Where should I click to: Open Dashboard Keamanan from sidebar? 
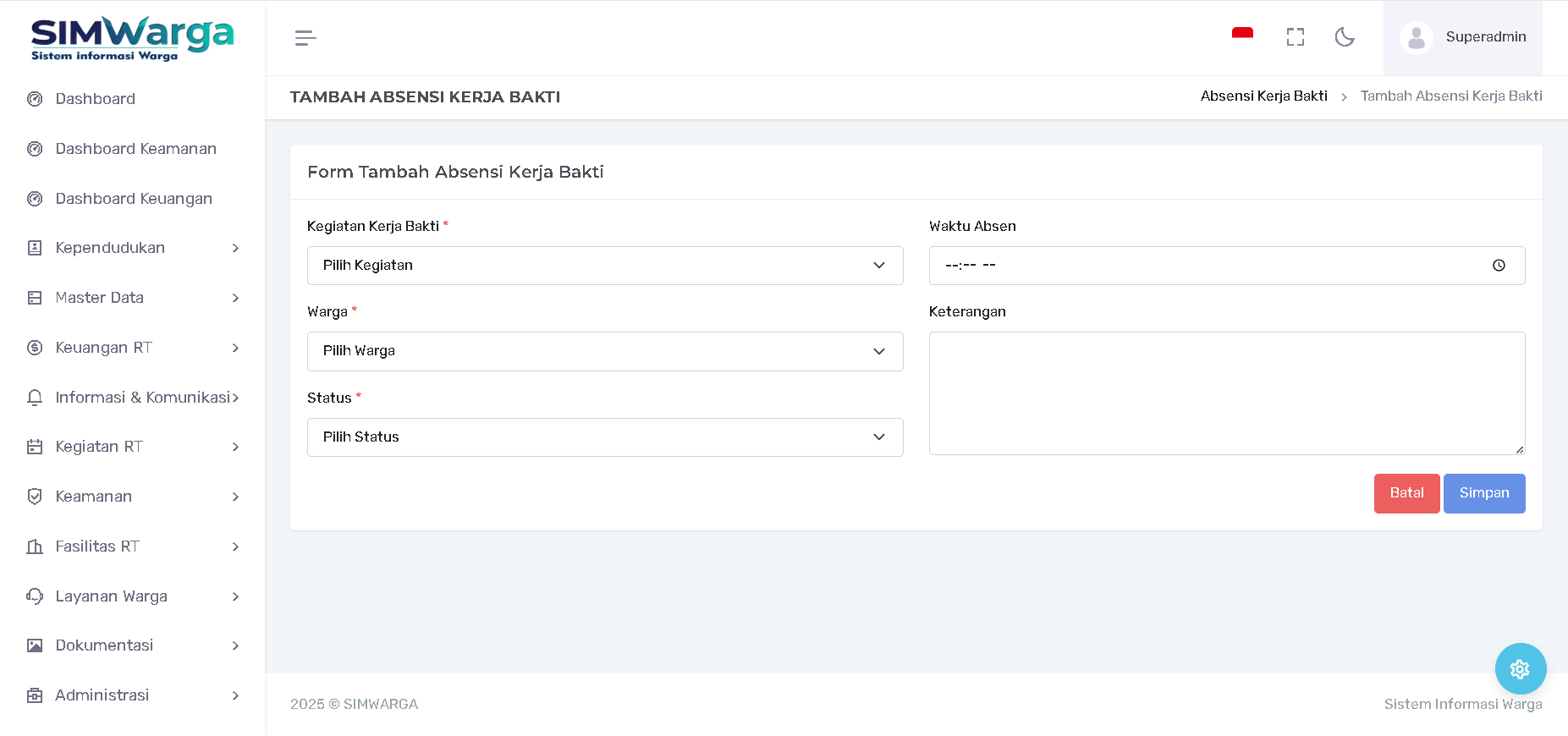[x=135, y=149]
